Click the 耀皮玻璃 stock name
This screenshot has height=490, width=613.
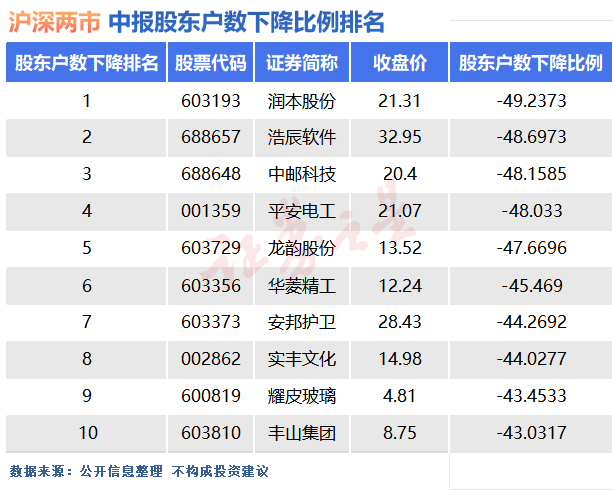[302, 396]
